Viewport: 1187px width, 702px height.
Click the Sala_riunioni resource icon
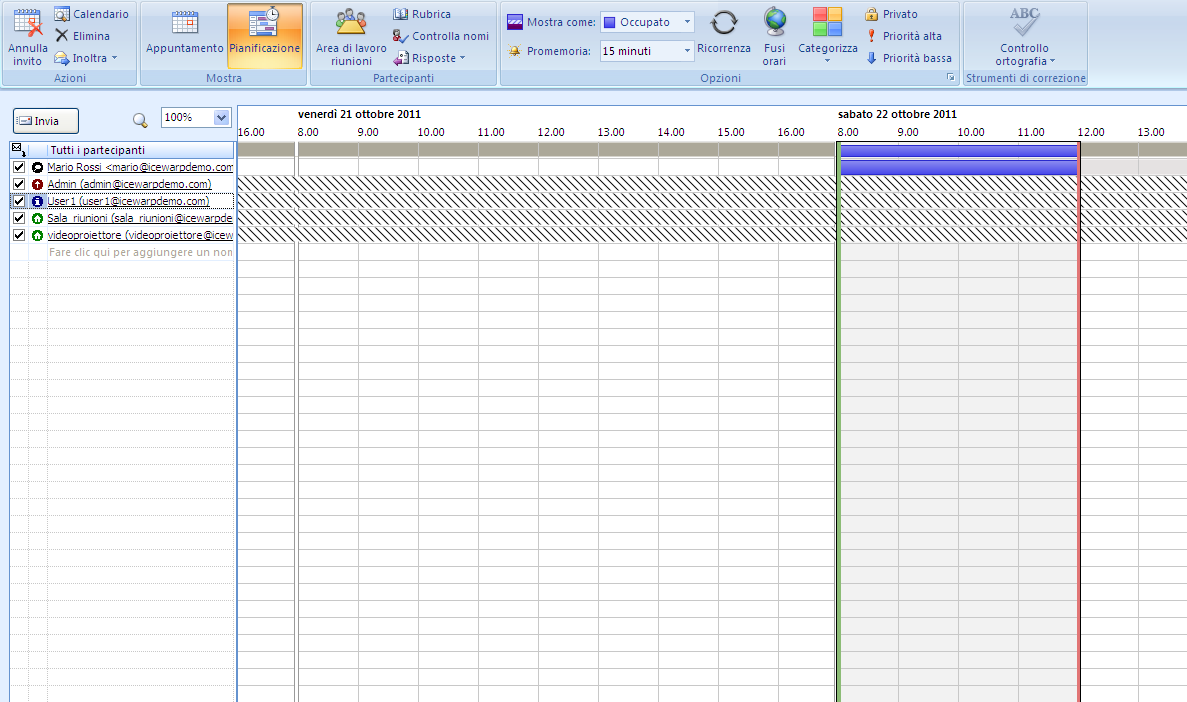click(37, 218)
